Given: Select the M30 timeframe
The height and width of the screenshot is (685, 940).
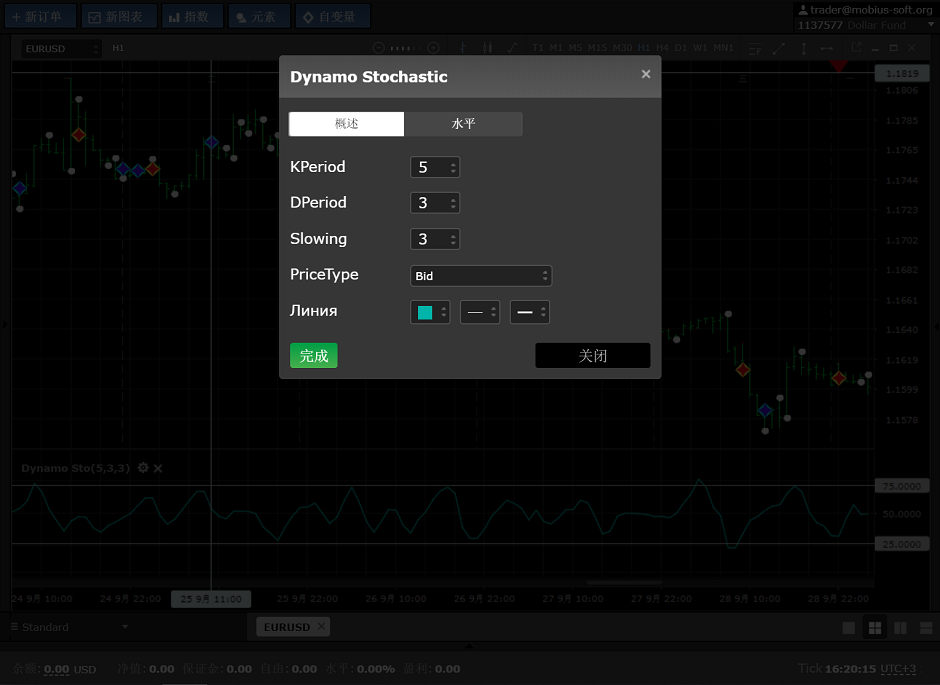Looking at the screenshot, I should point(622,48).
